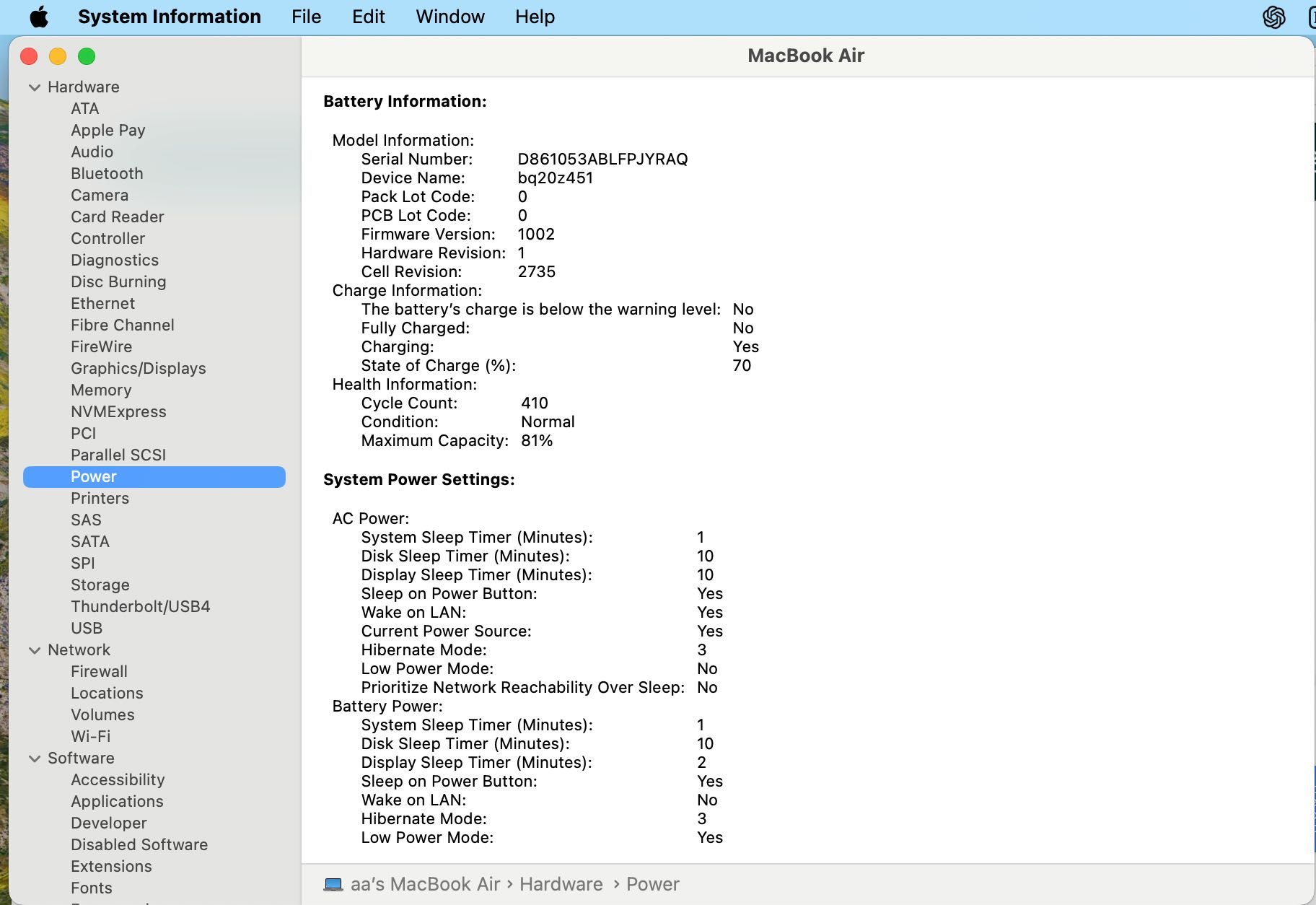This screenshot has width=1316, height=905.
Task: Select the highlighted Power item
Action: click(154, 476)
